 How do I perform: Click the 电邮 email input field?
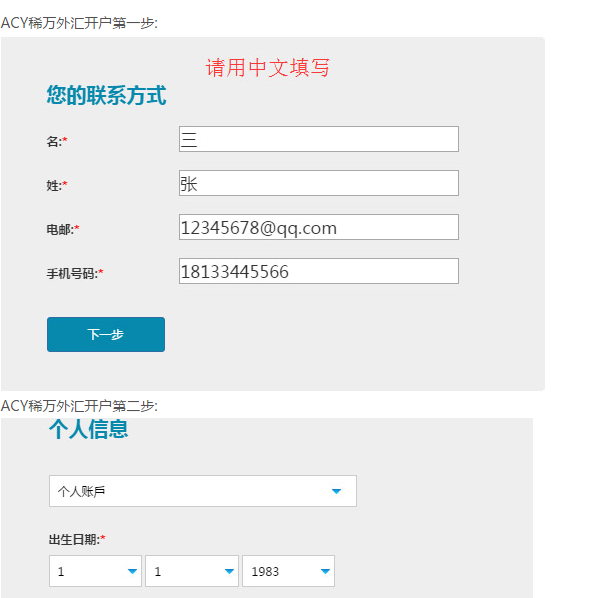[x=318, y=227]
